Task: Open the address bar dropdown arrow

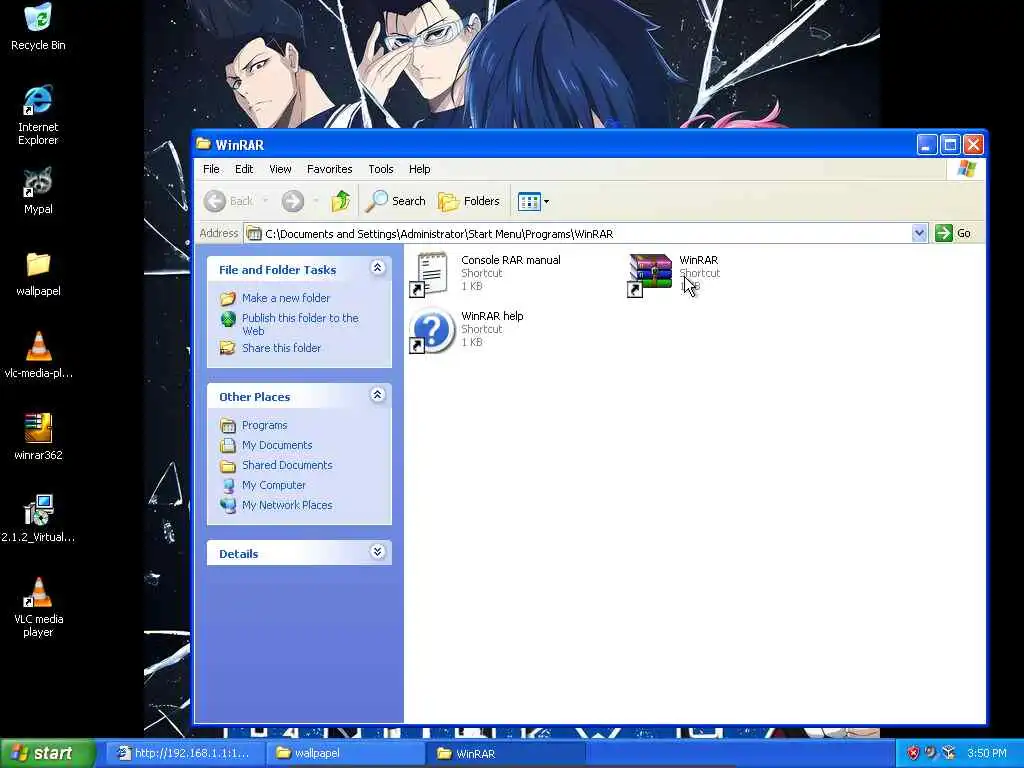Action: [x=919, y=233]
